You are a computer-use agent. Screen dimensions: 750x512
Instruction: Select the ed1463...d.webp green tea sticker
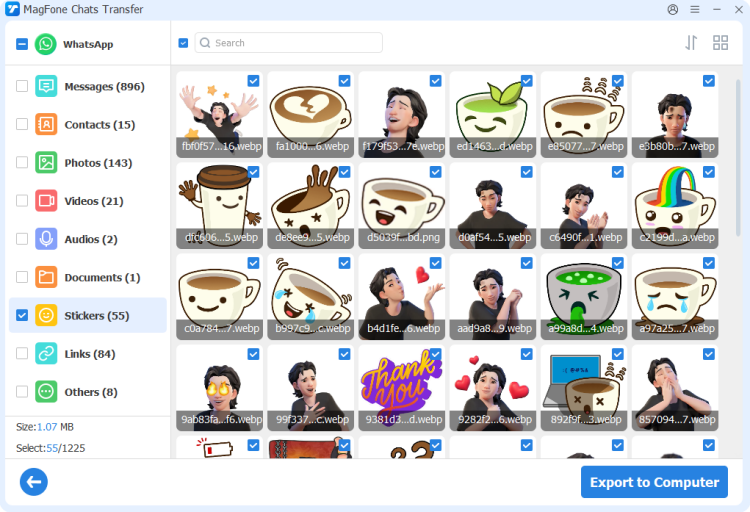click(493, 114)
